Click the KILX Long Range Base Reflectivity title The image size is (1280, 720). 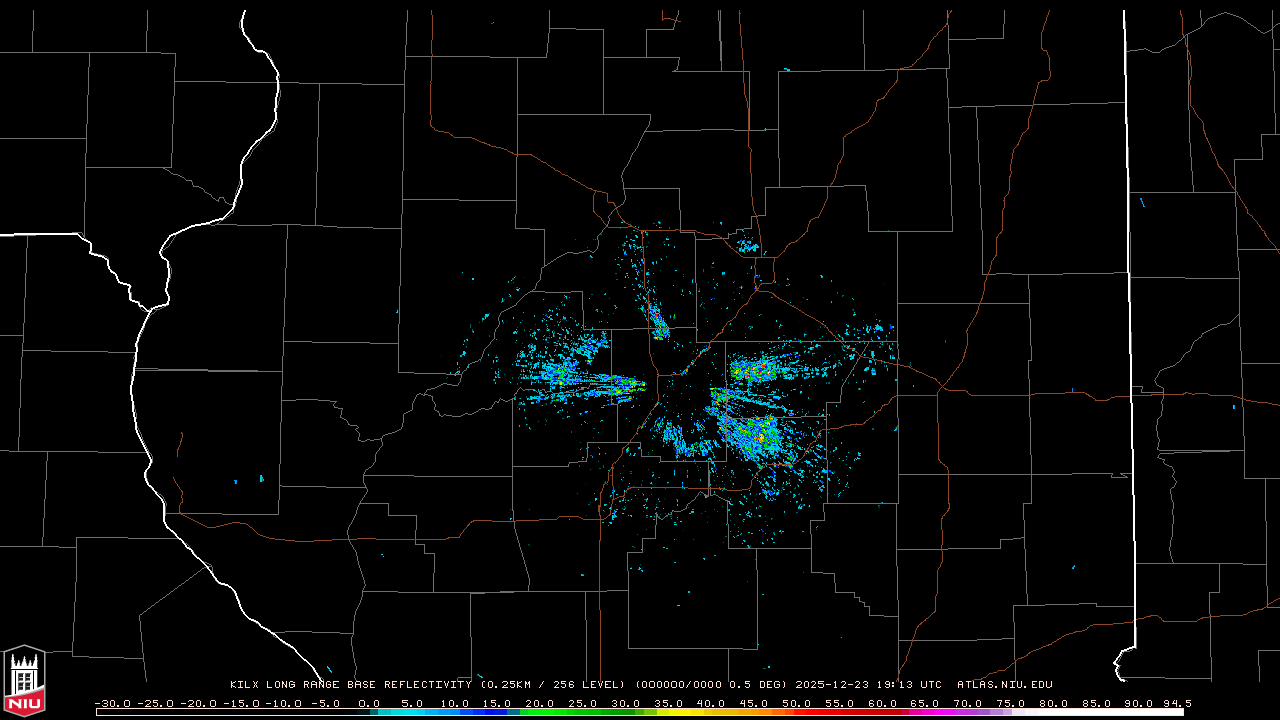click(350, 685)
